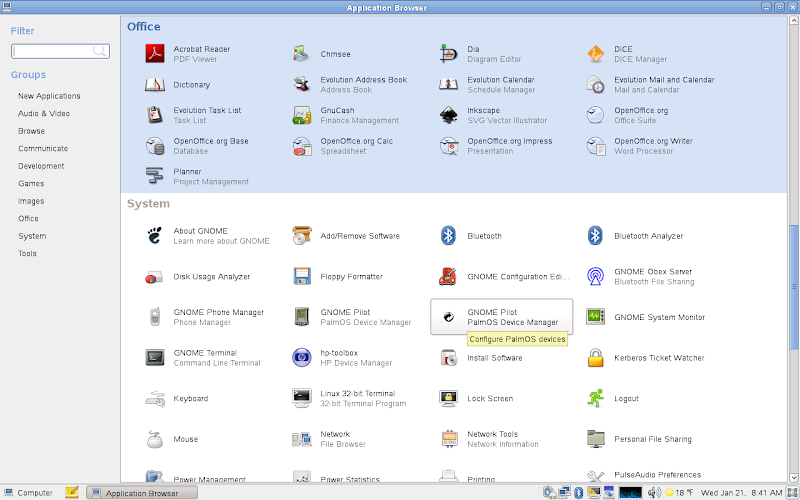The width and height of the screenshot is (800, 500).
Task: Click the Bluetooth tray icon
Action: [579, 492]
